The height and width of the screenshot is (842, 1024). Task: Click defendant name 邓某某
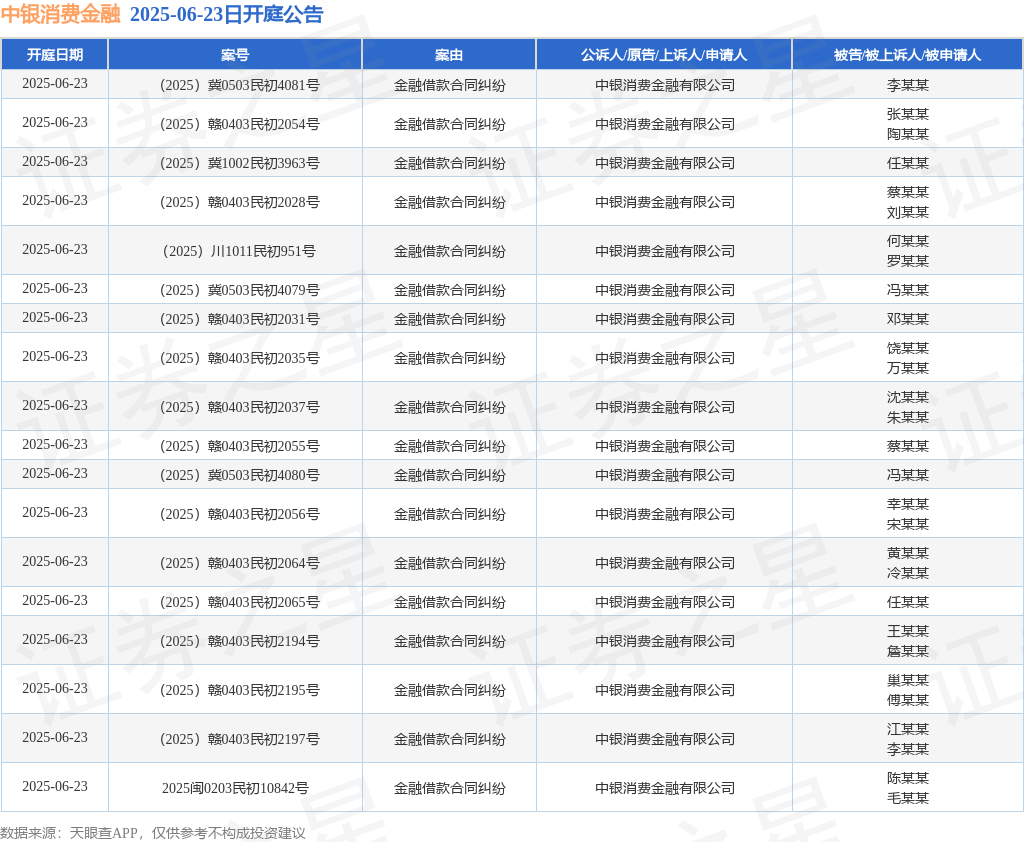[x=908, y=319]
